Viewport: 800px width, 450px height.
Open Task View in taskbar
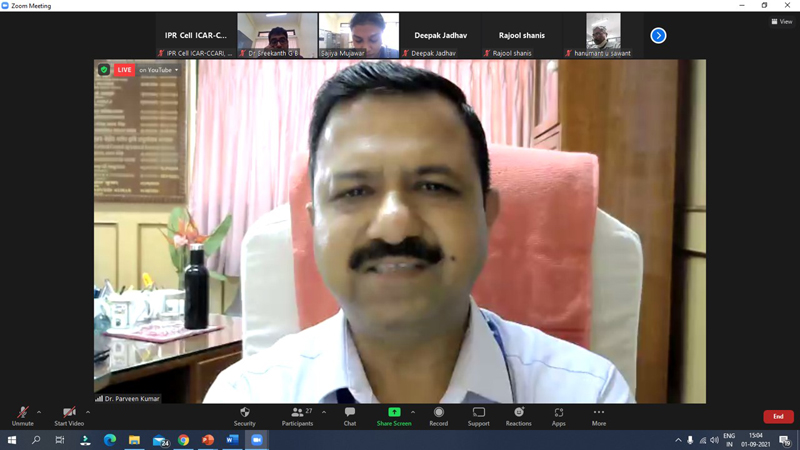pos(60,440)
